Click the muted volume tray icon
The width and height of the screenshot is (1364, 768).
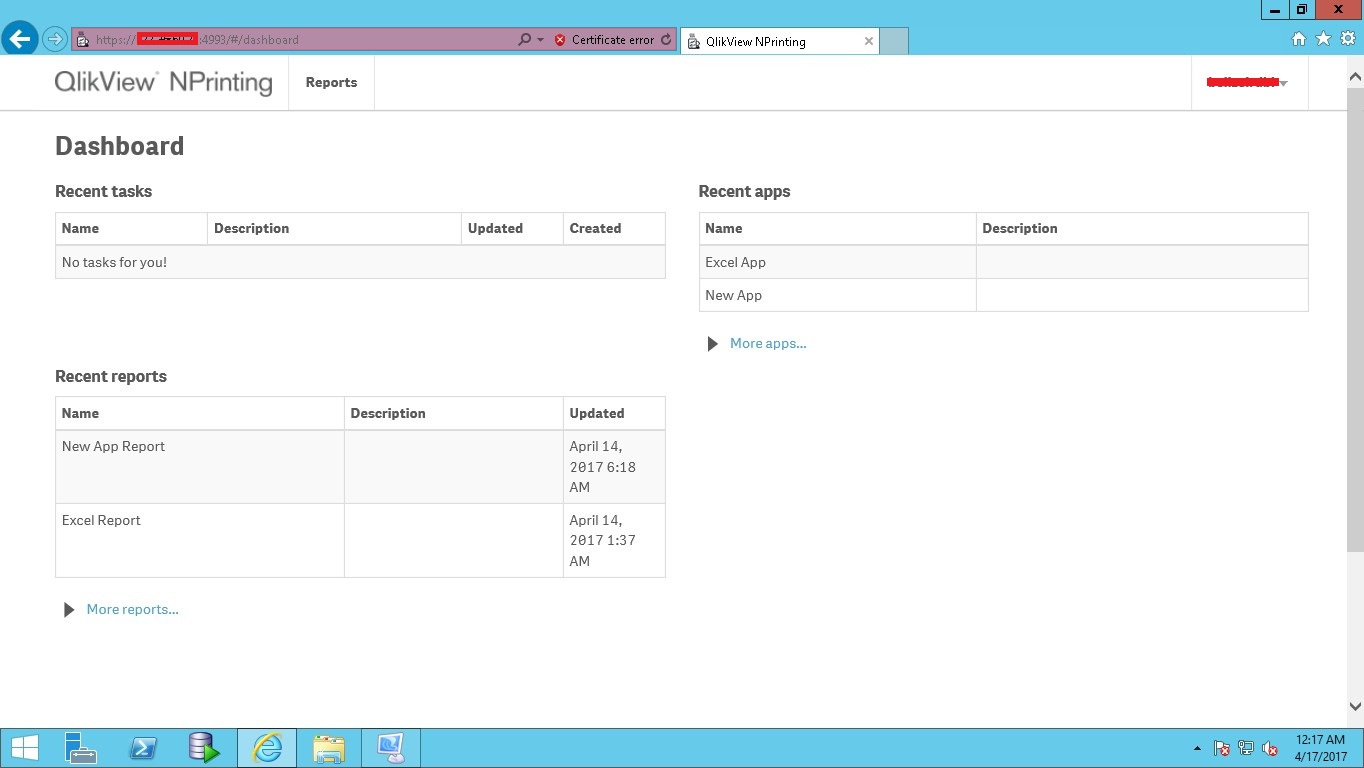(1270, 748)
